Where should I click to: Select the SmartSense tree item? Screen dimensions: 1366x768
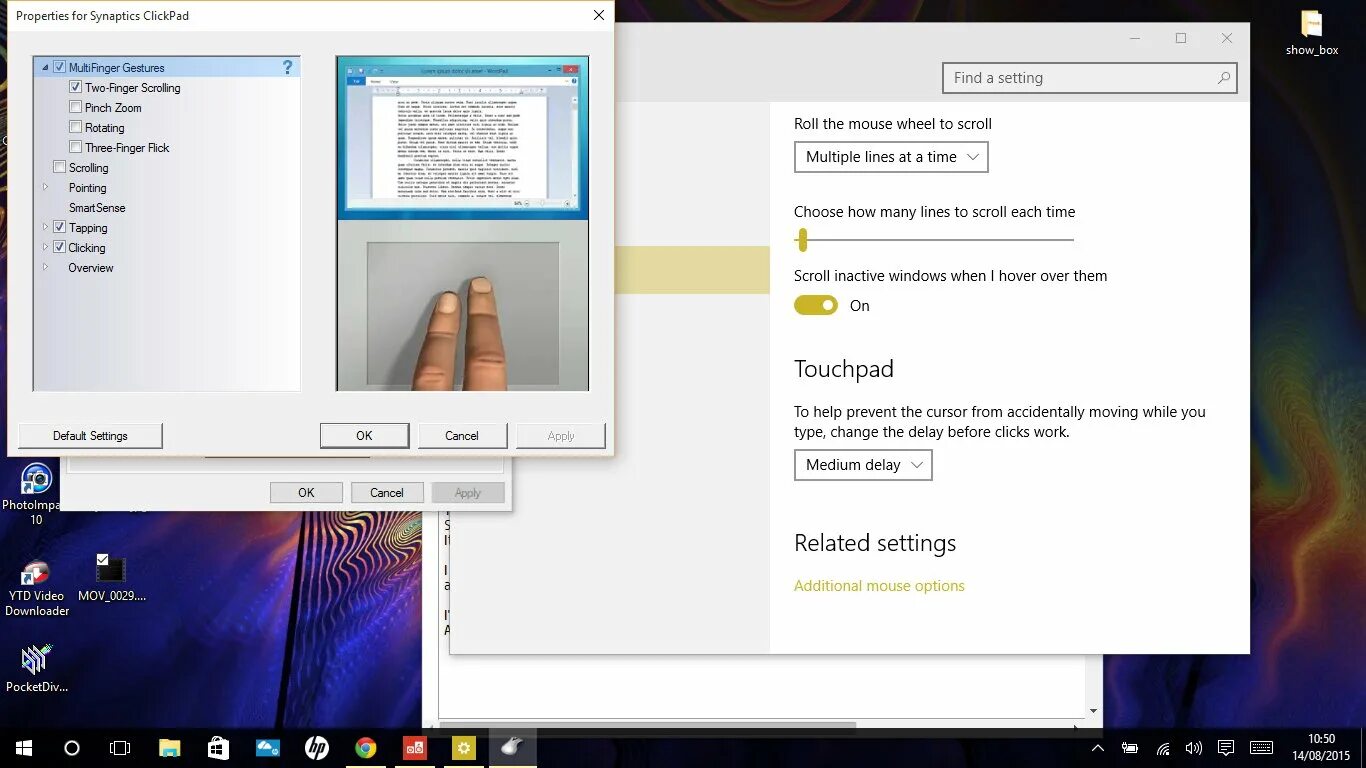click(97, 208)
